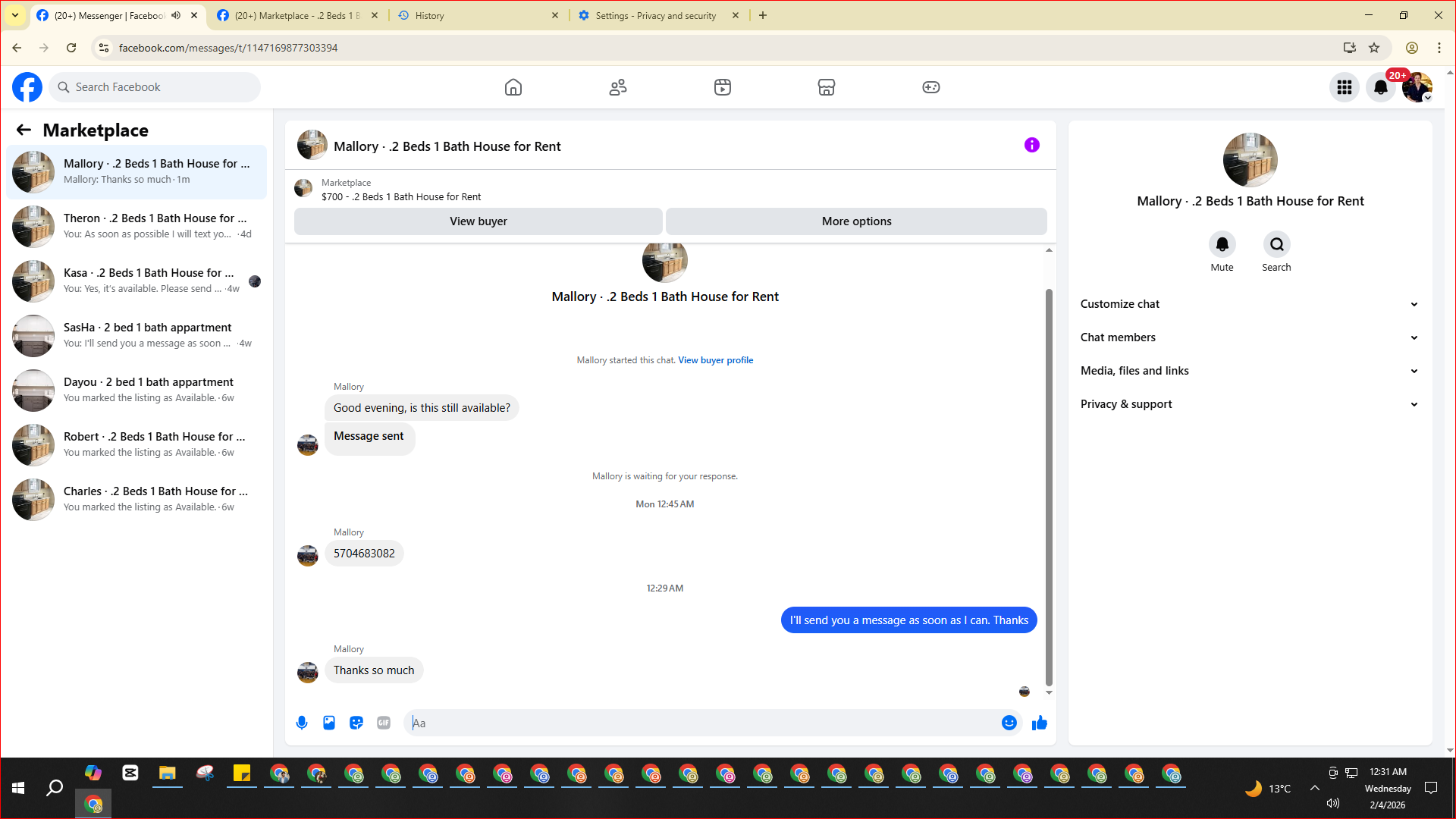Viewport: 1456px width, 819px height.
Task: Open Facebook Marketplace storefront icon in top nav
Action: point(827,87)
